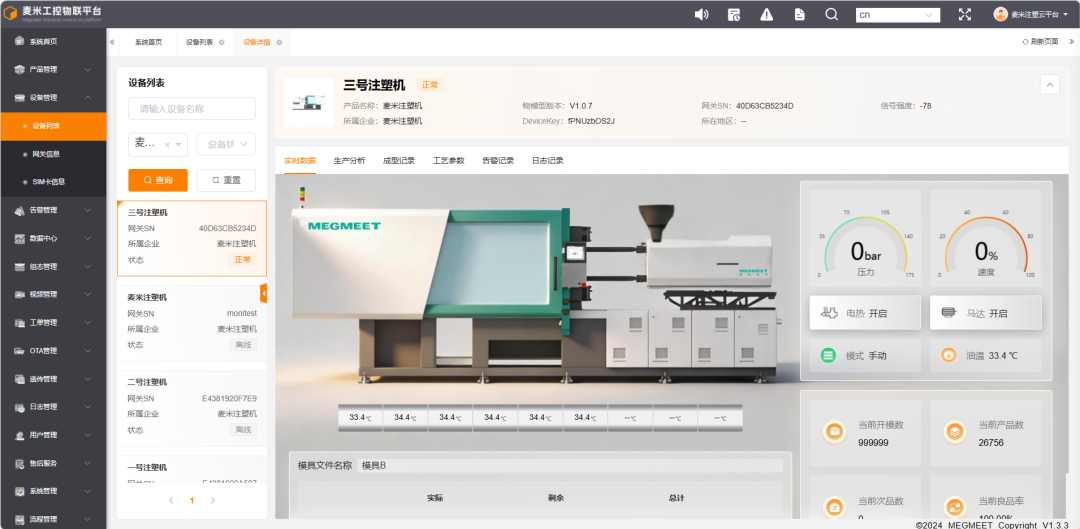Click the 三号注塑机 product thumbnail image

[x=309, y=103]
